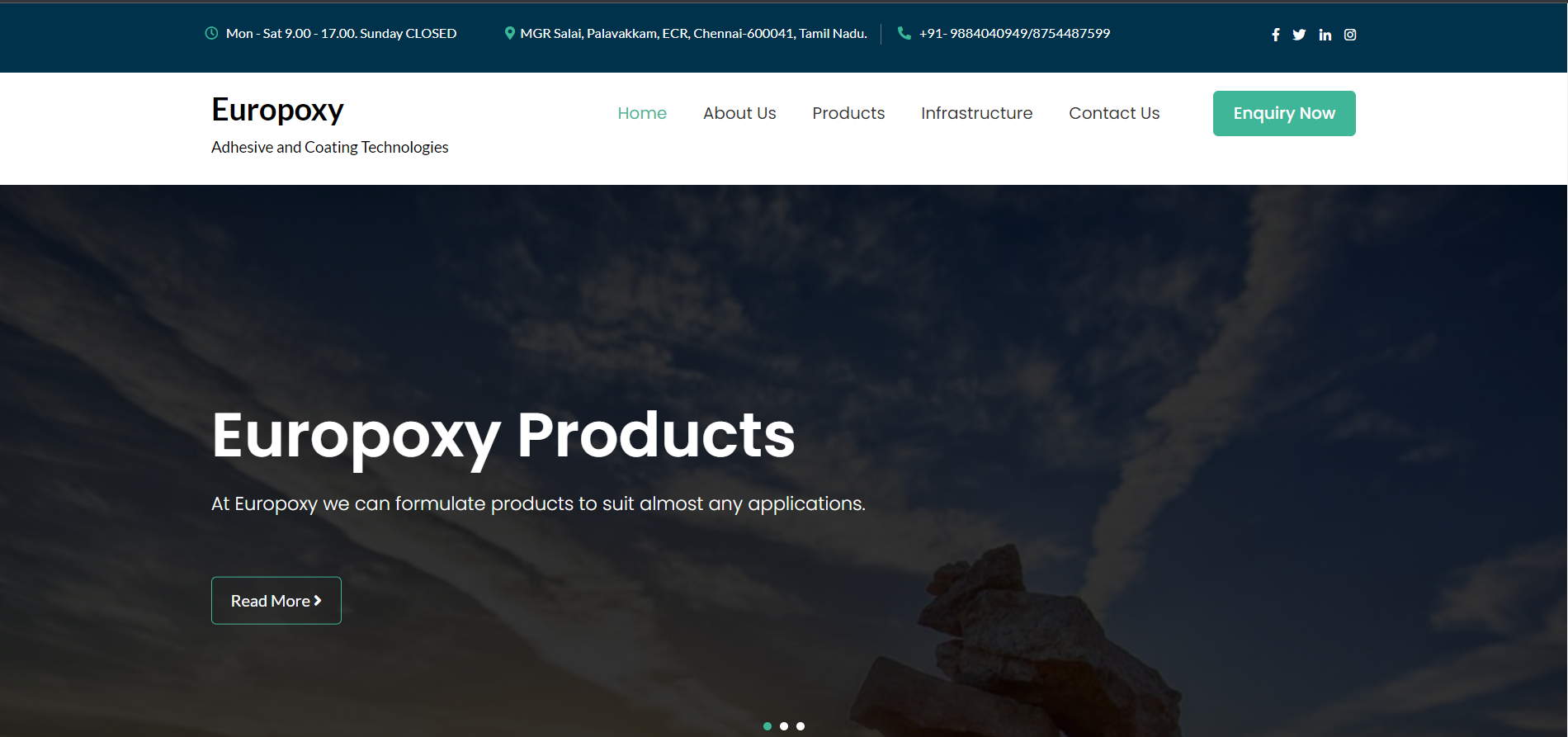This screenshot has width=1568, height=737.
Task: Open the Contact Us page
Action: click(1114, 113)
